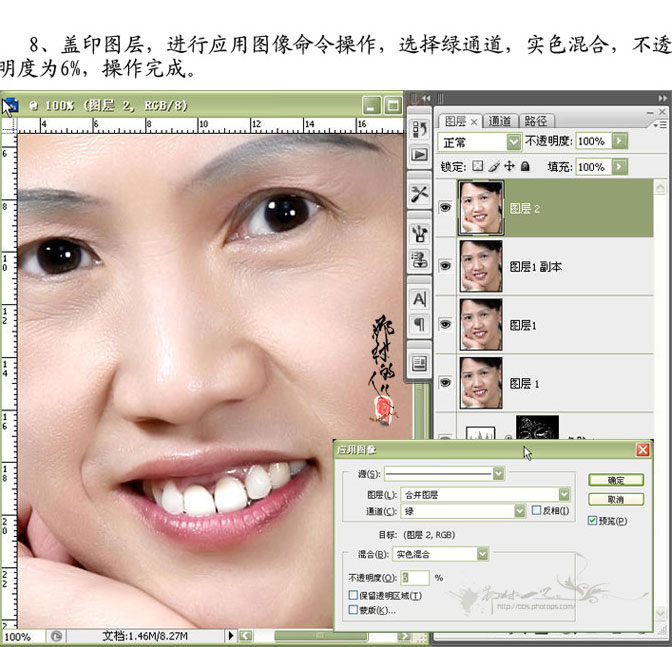Enable the 反相(I) invert checkbox

point(536,510)
